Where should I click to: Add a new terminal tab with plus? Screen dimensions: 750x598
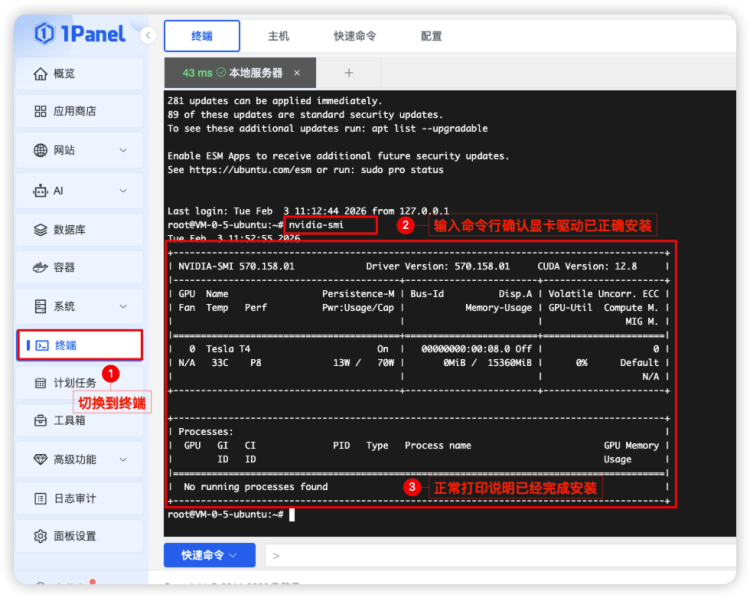tap(349, 73)
